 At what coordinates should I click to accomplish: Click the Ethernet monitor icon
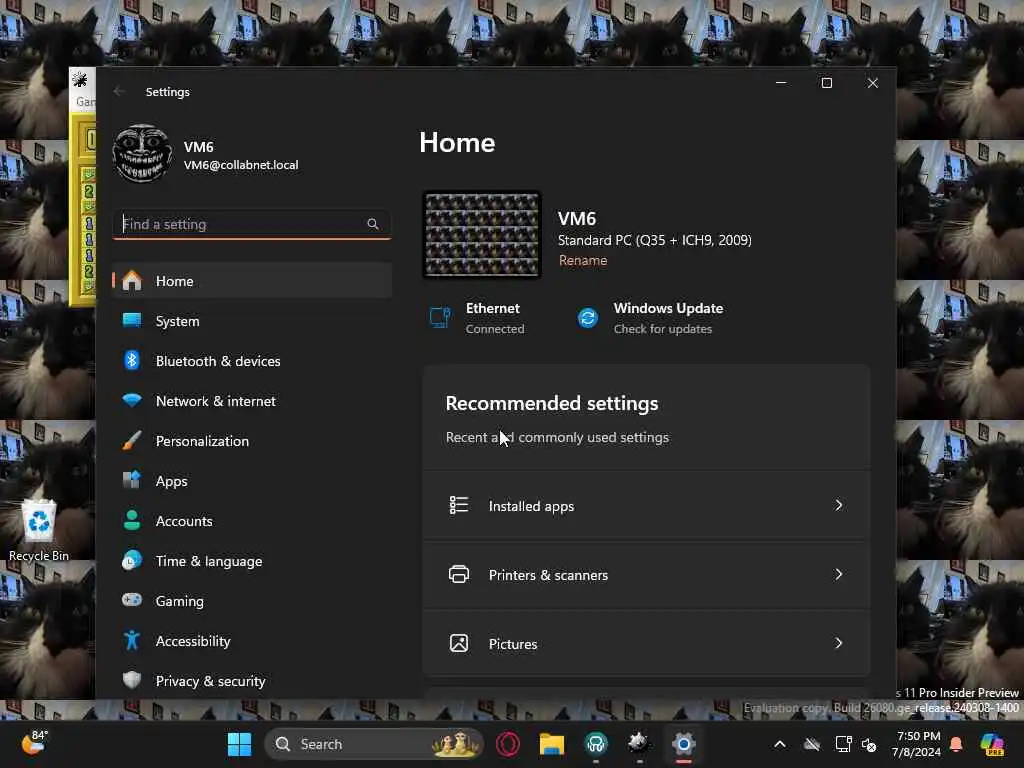click(x=440, y=318)
